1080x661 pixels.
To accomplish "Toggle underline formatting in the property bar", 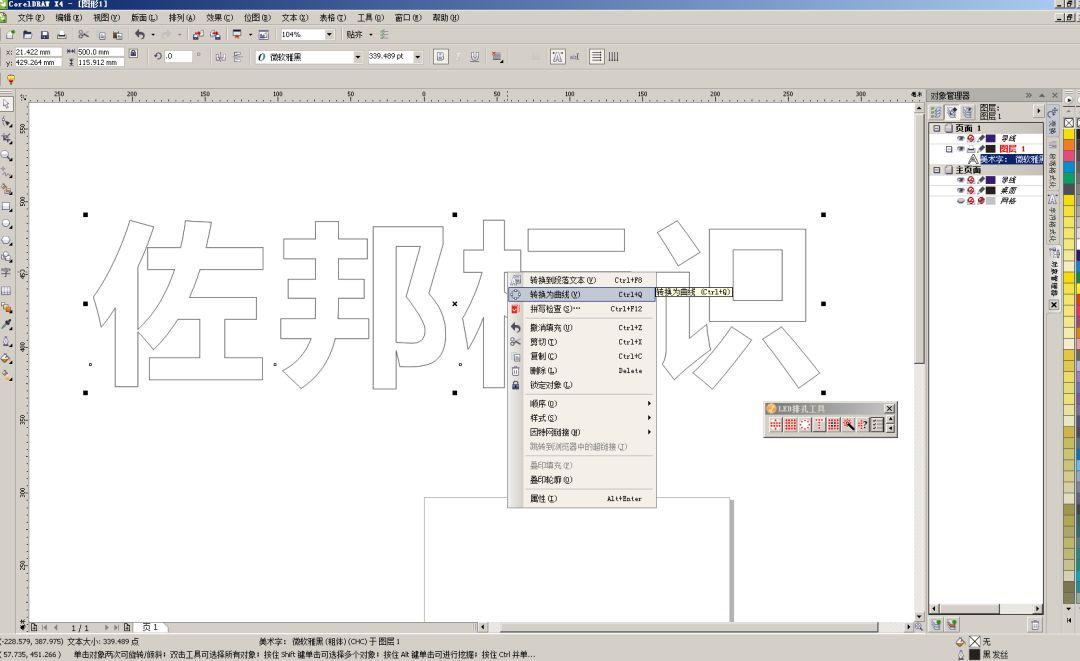I will (x=475, y=57).
